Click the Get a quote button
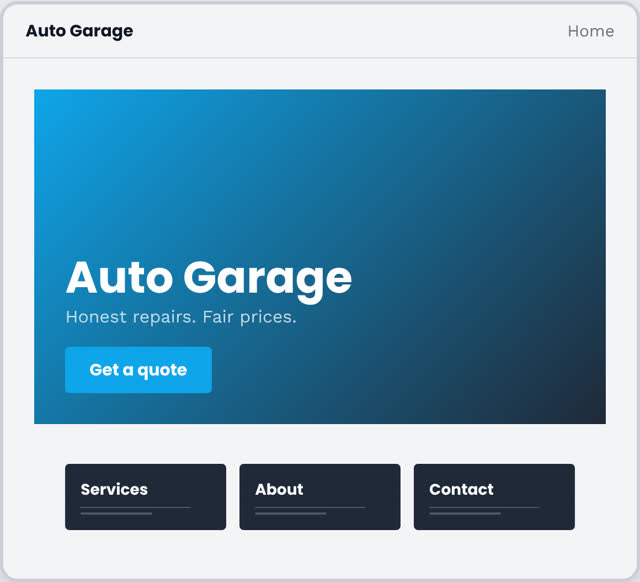This screenshot has height=582, width=640. [x=138, y=370]
